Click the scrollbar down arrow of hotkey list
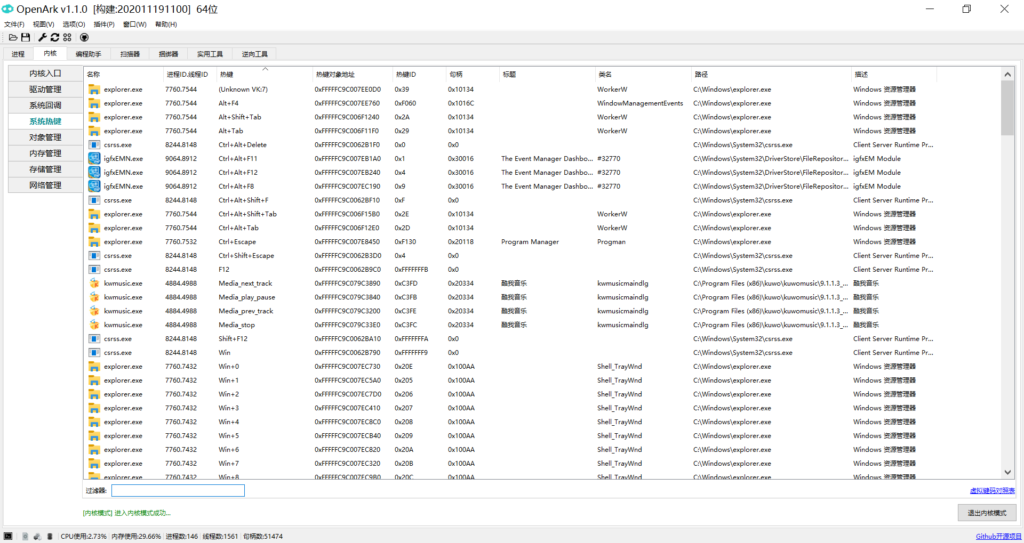 click(x=1007, y=472)
